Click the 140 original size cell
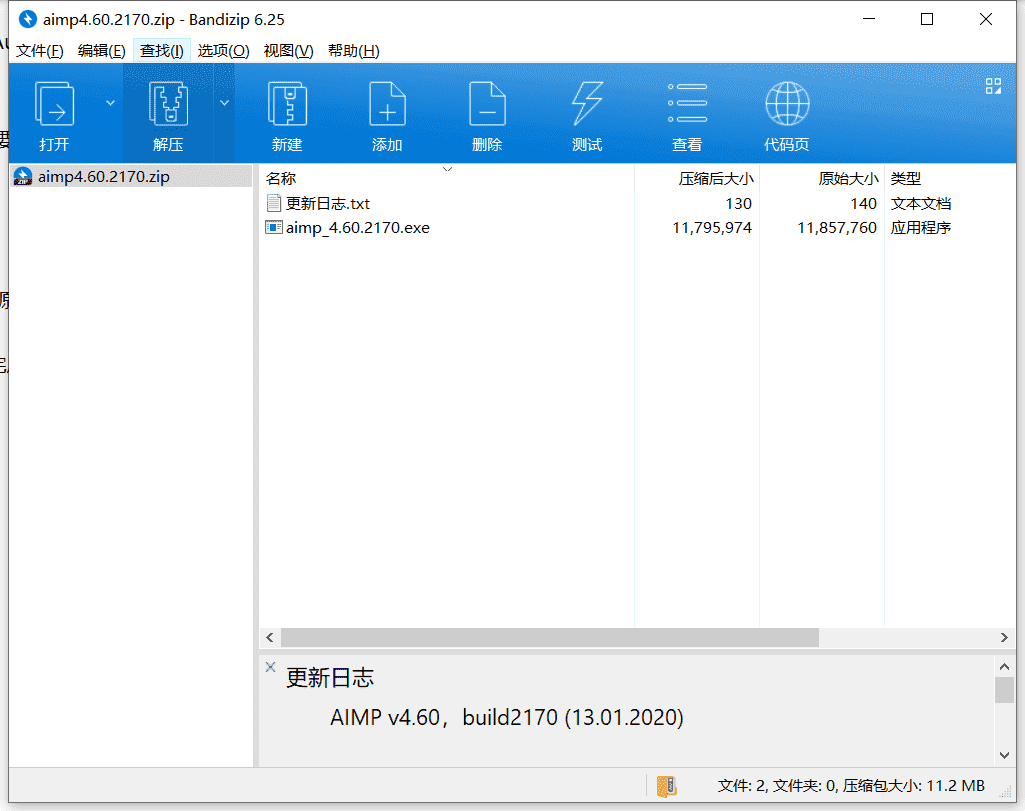1025x811 pixels. [864, 203]
